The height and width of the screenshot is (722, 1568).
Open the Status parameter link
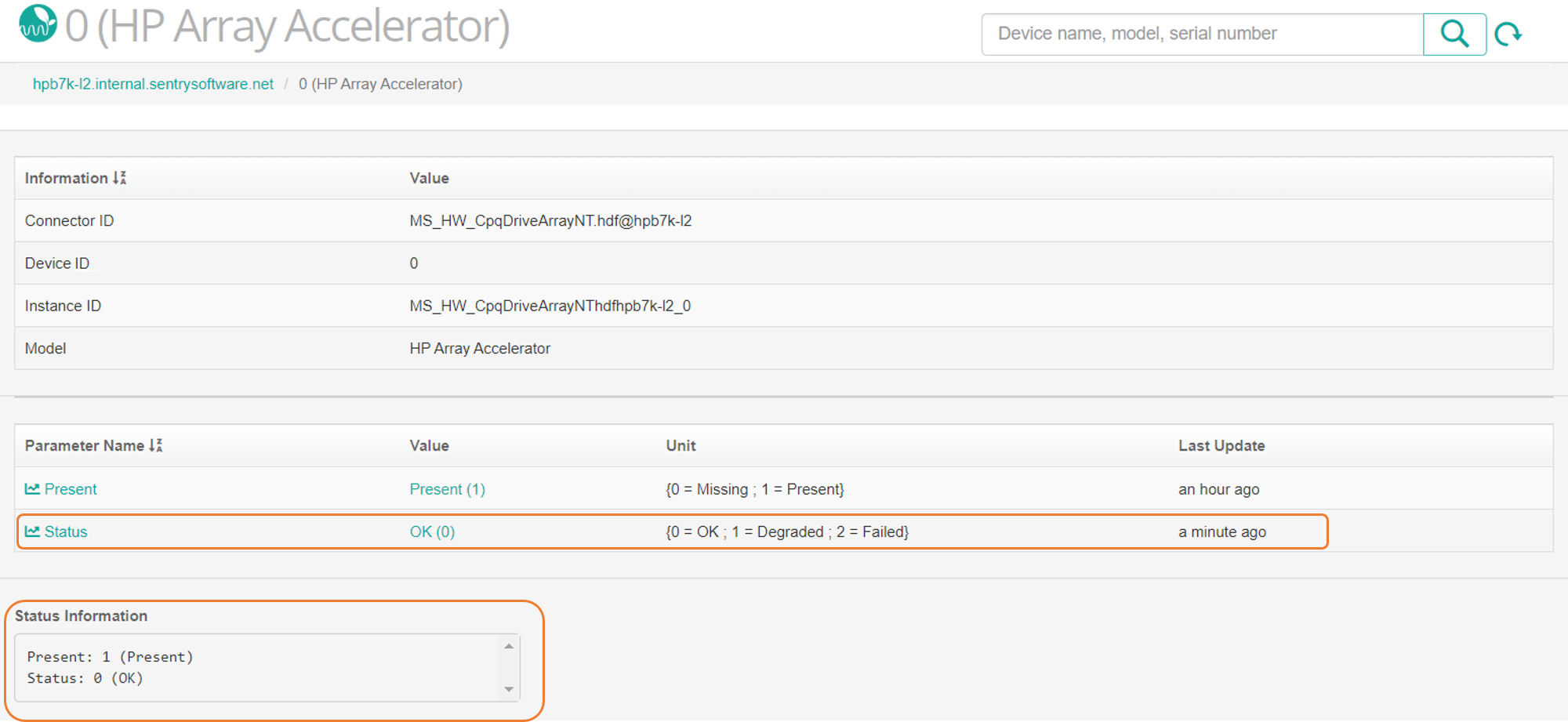(66, 532)
